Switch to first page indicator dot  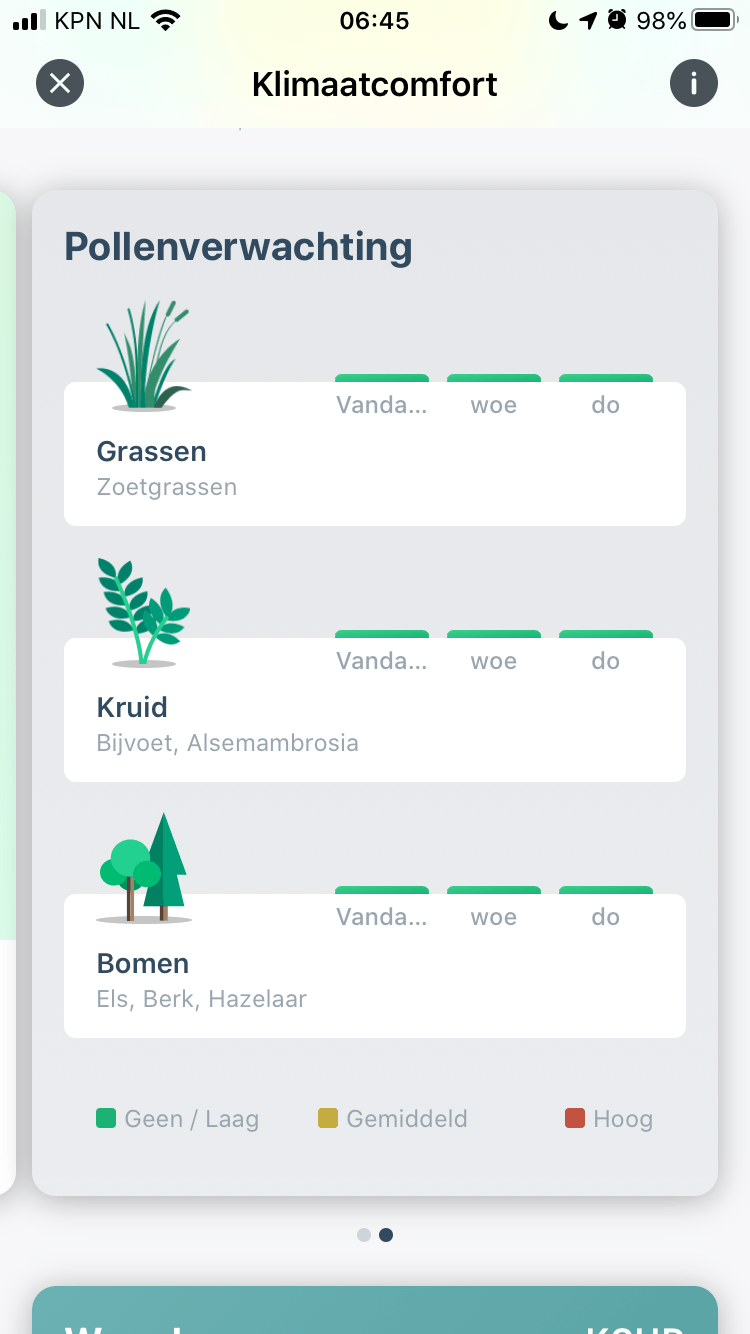pyautogui.click(x=364, y=1235)
